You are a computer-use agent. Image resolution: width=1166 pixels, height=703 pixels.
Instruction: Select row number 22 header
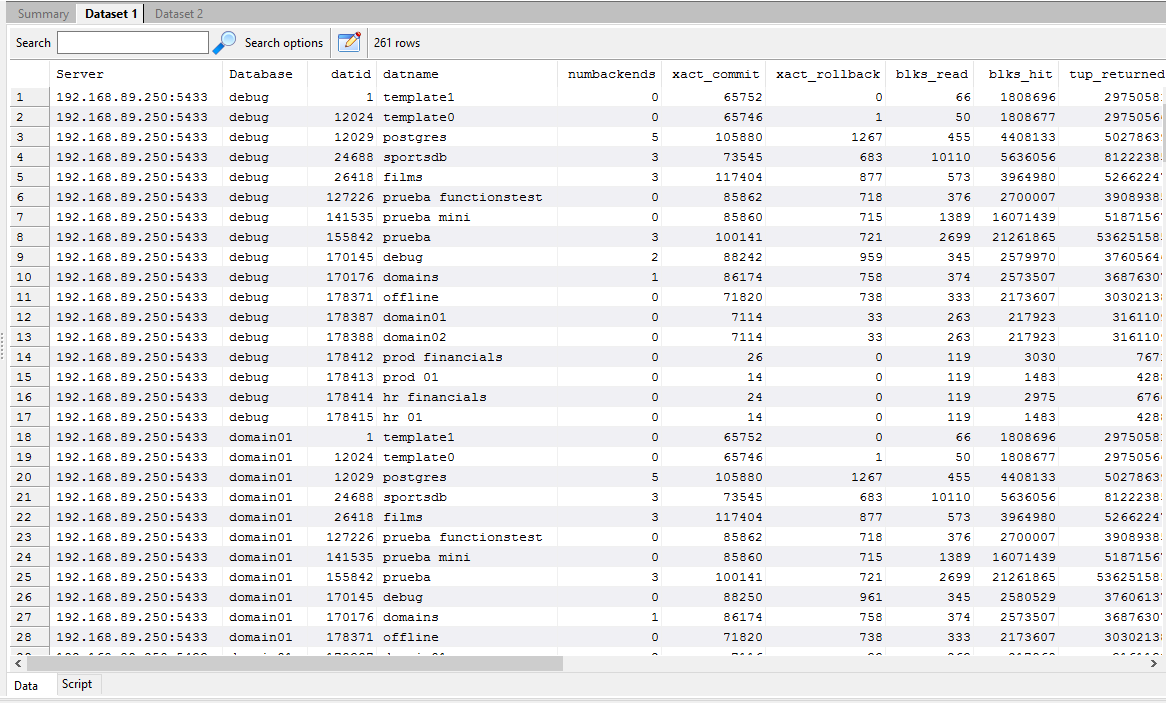coord(23,517)
